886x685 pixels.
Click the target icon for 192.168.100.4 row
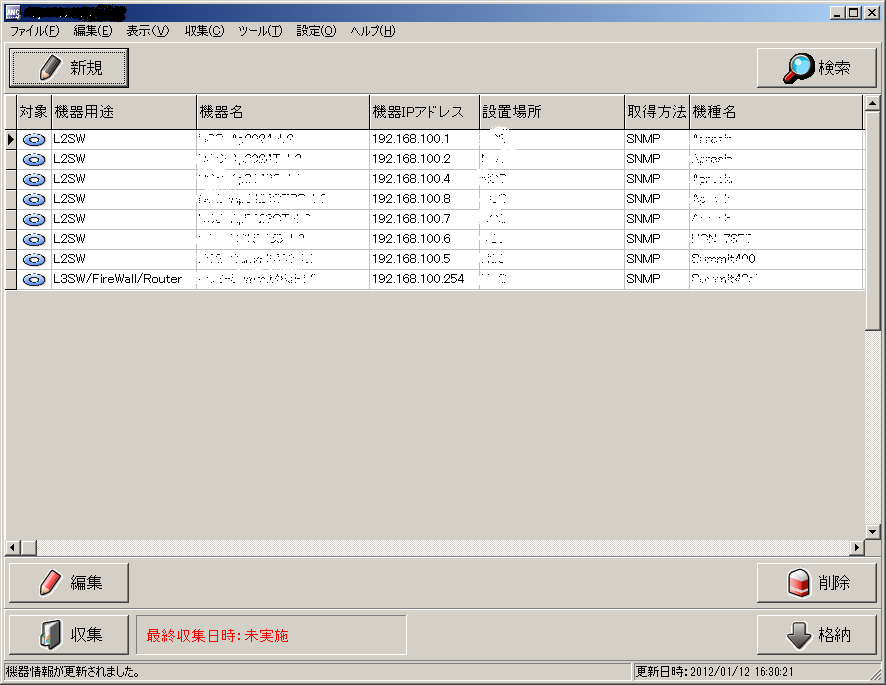pos(34,180)
